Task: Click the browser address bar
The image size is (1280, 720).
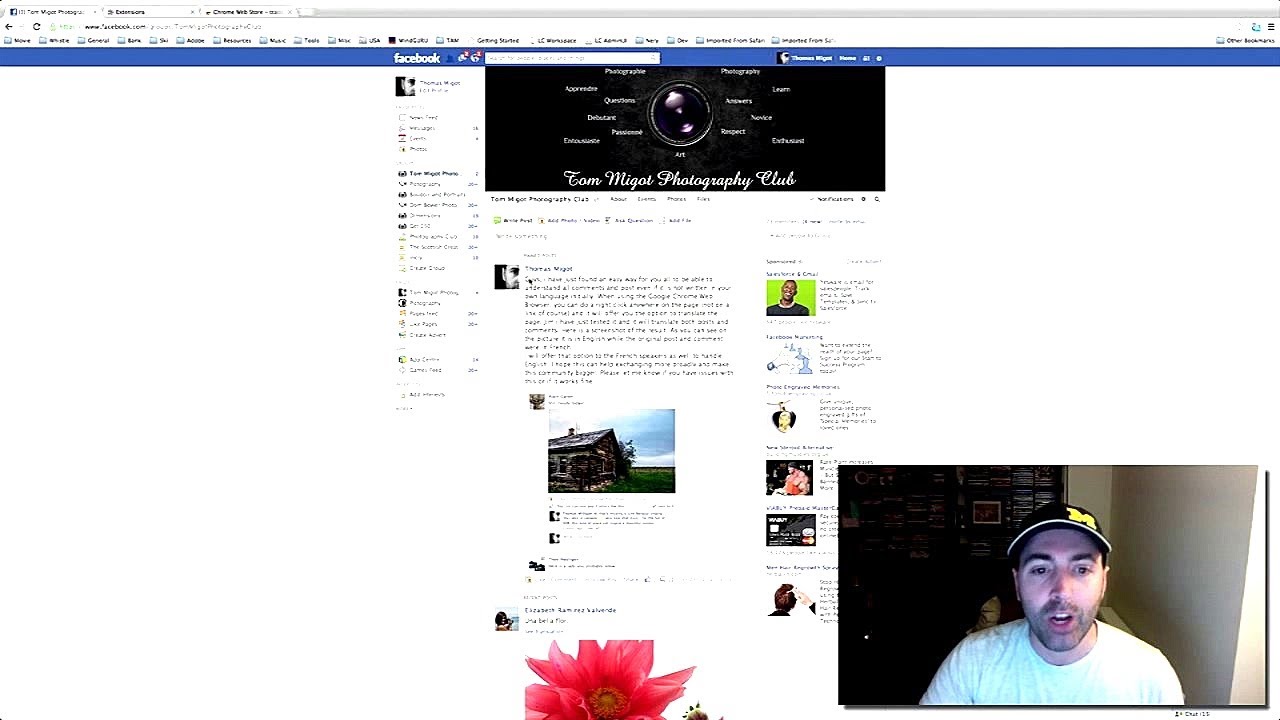Action: click(640, 26)
